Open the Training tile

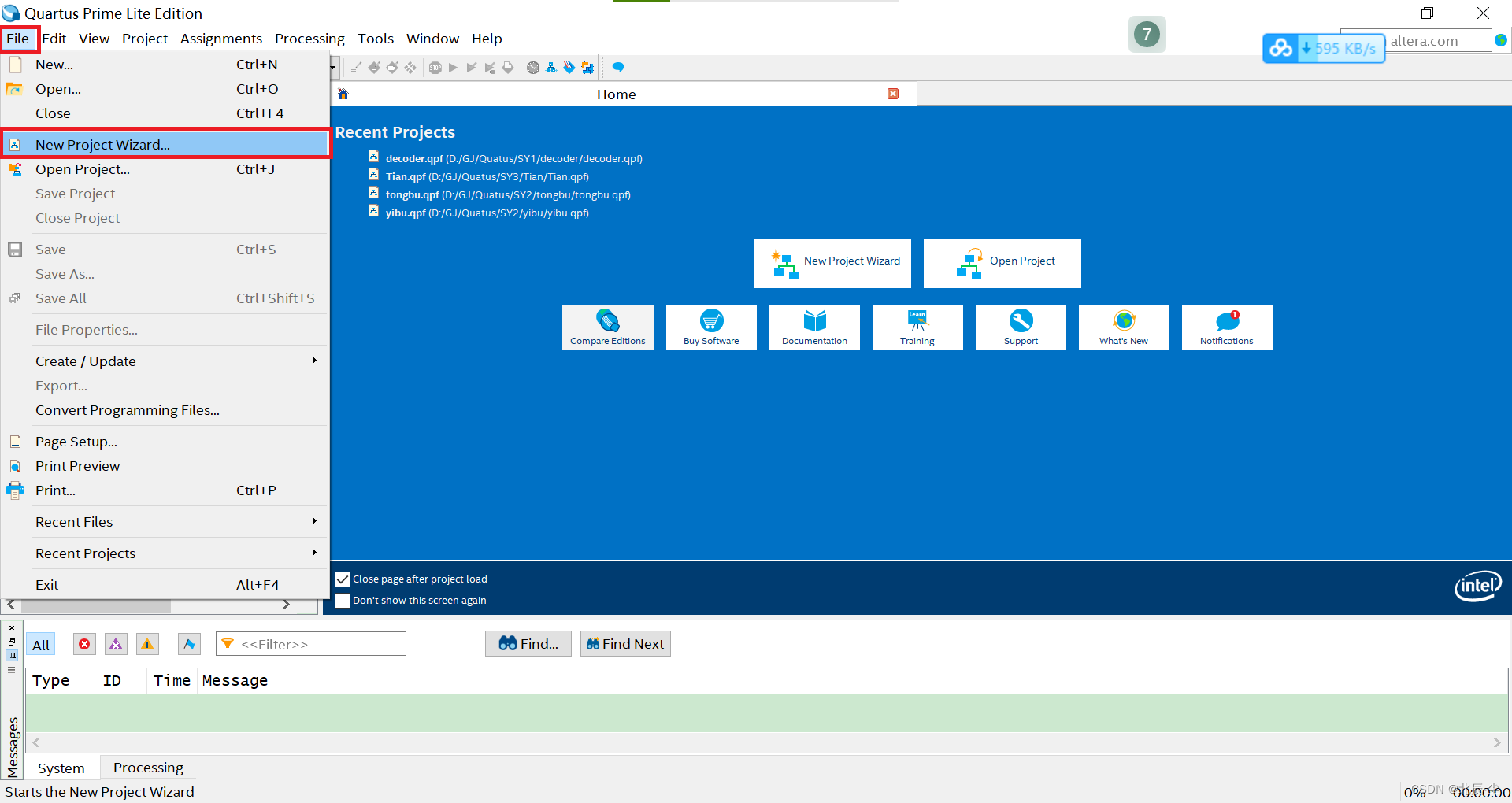pyautogui.click(x=917, y=327)
